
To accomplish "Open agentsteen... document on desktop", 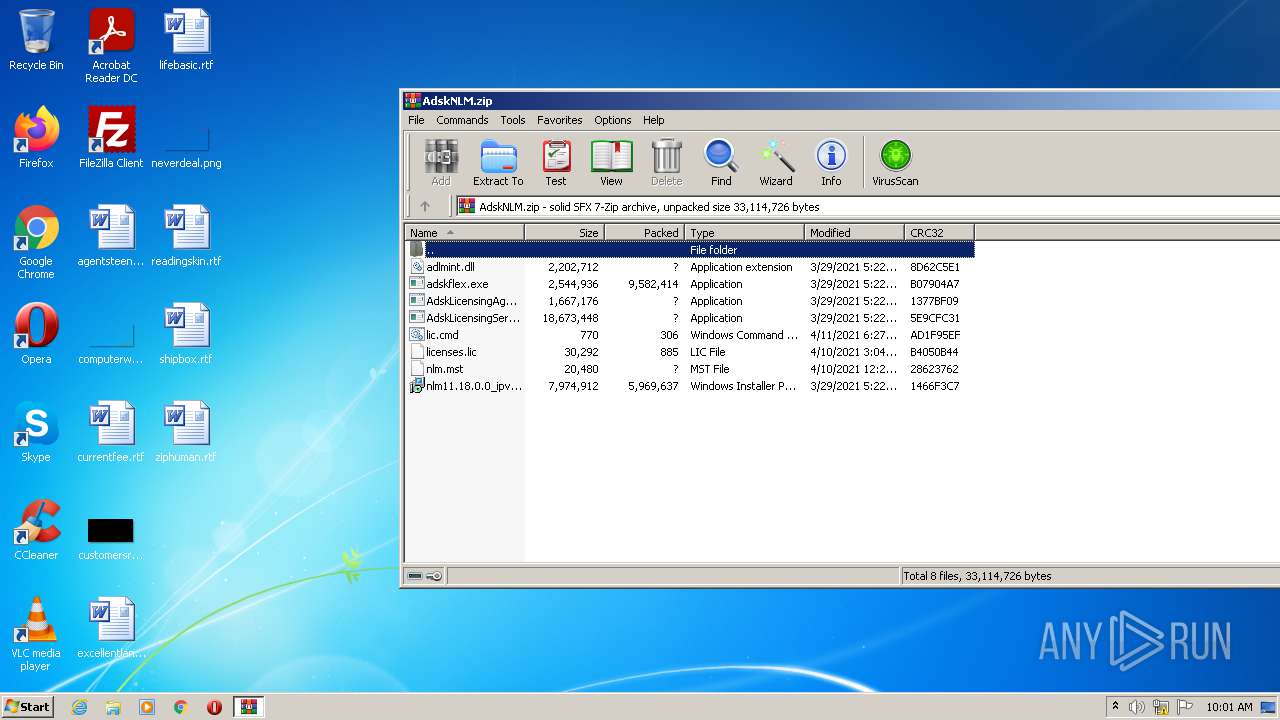I will [x=111, y=236].
